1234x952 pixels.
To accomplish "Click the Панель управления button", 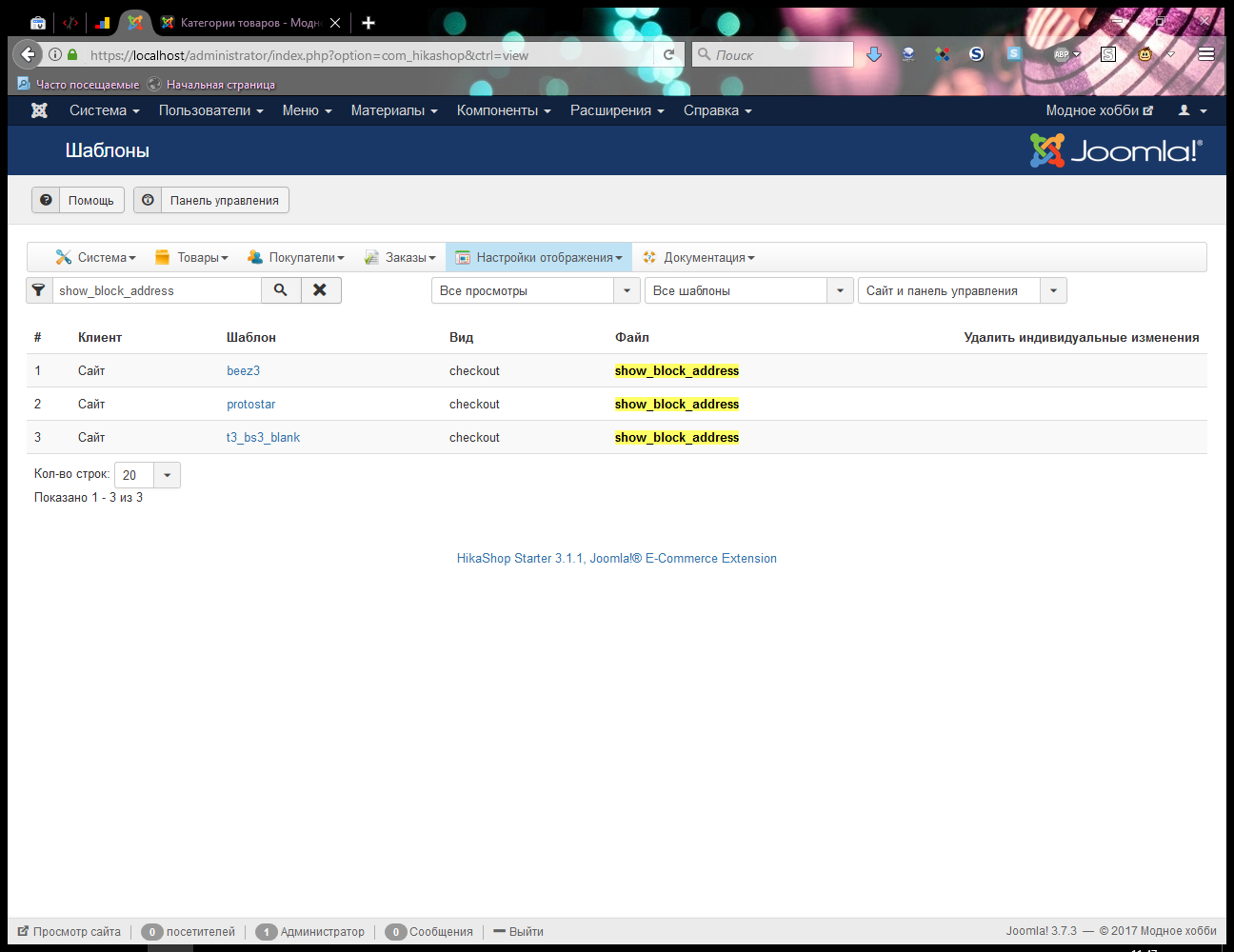I will point(211,200).
